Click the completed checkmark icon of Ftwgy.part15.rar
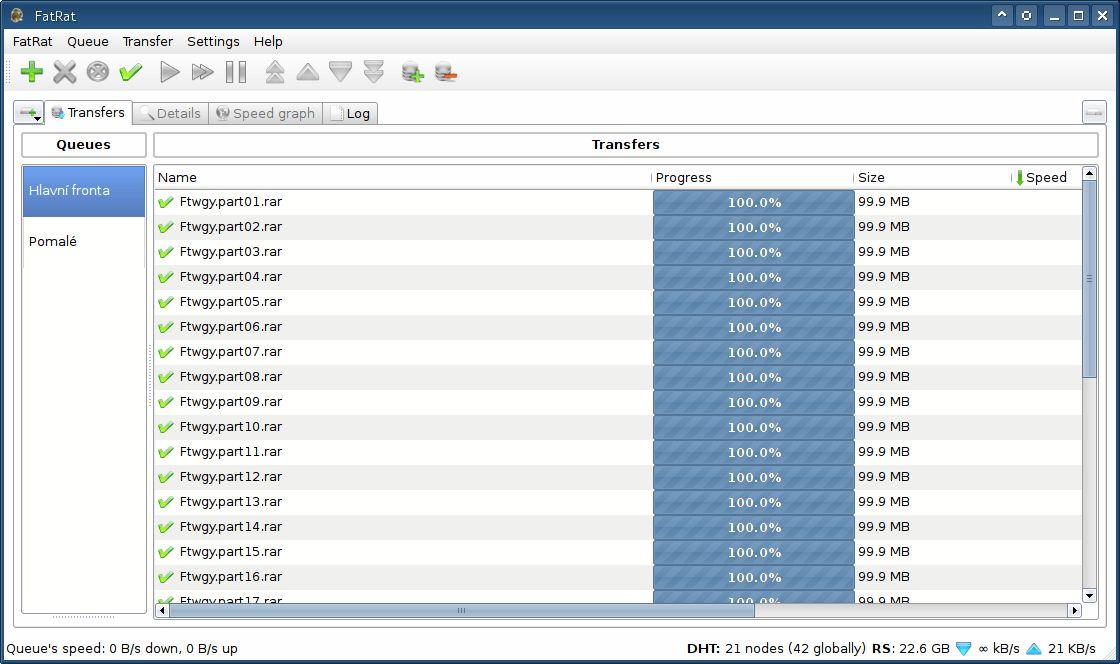The height and width of the screenshot is (664, 1120). pyautogui.click(x=166, y=552)
